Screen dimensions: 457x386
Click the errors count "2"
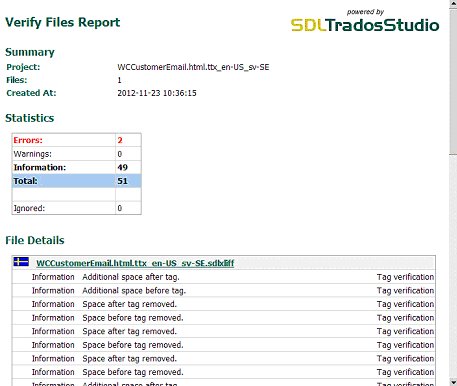click(x=120, y=140)
